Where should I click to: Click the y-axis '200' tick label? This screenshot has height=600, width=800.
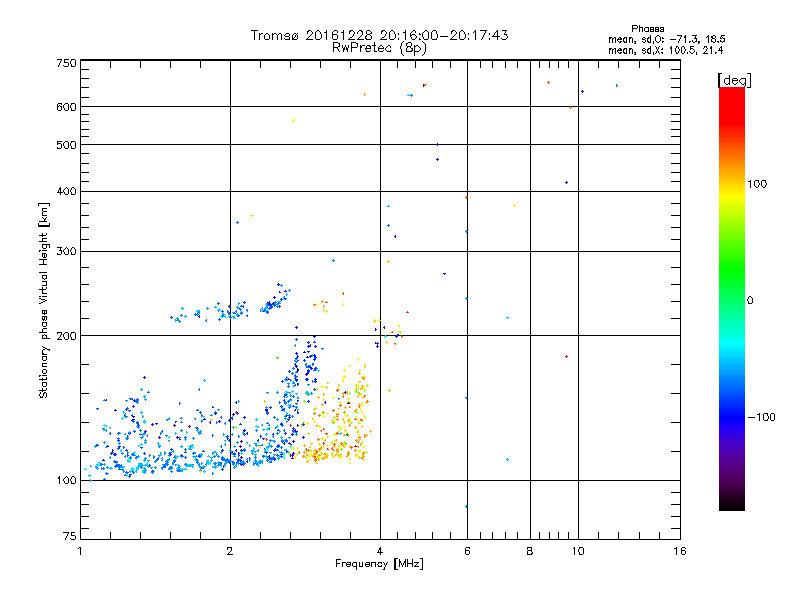coord(66,336)
